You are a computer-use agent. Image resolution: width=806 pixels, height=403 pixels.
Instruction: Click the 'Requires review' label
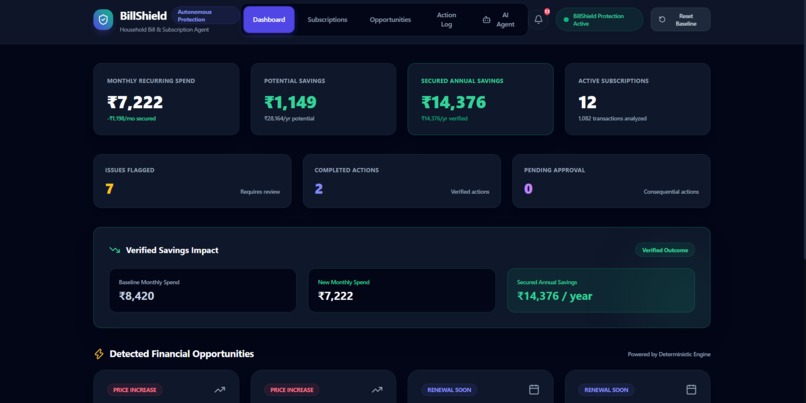pos(260,192)
